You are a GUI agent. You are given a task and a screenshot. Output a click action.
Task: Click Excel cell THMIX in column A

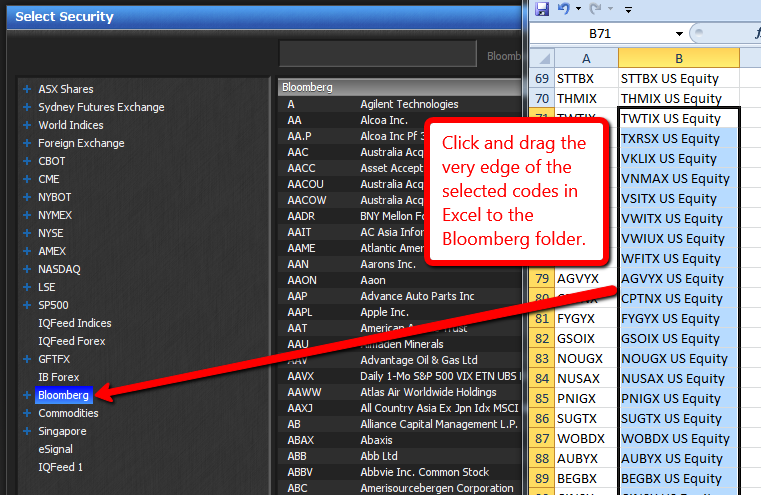(586, 99)
